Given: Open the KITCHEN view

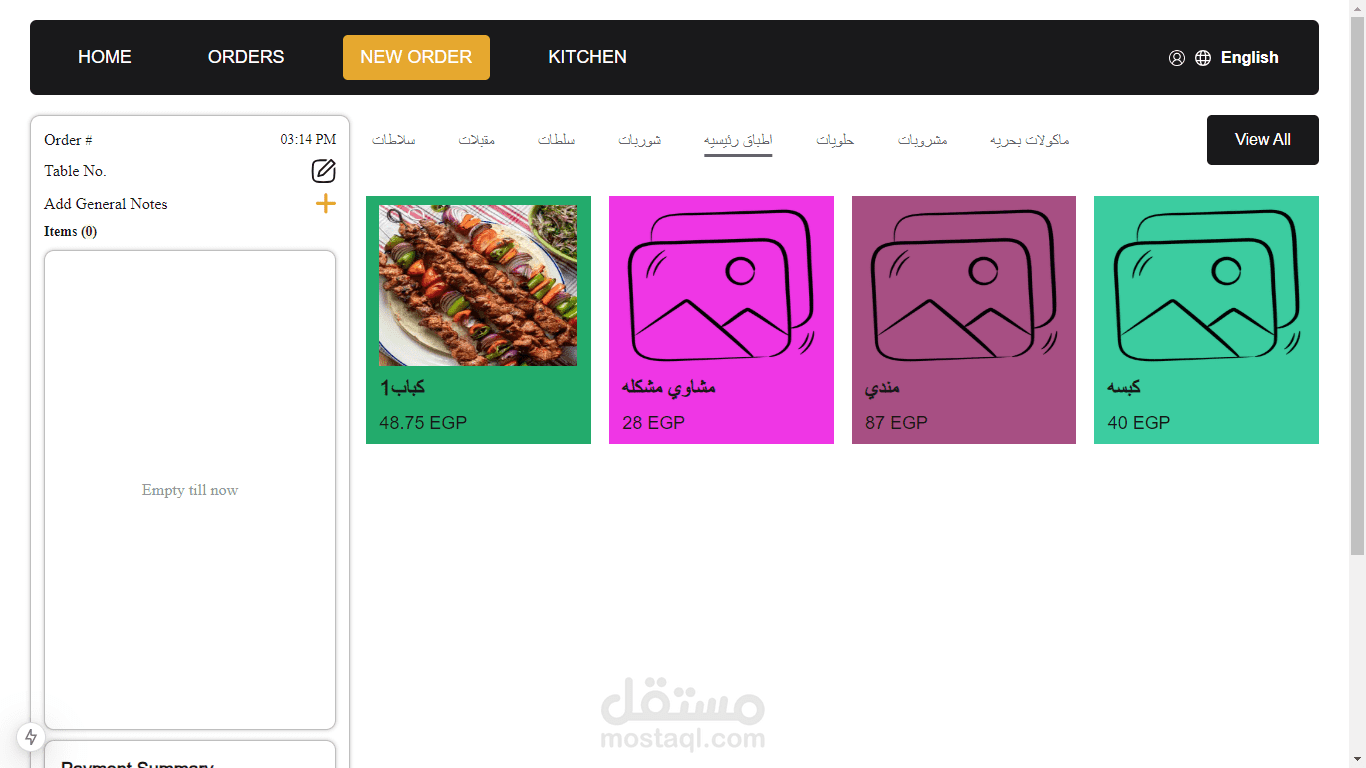Looking at the screenshot, I should coord(588,57).
